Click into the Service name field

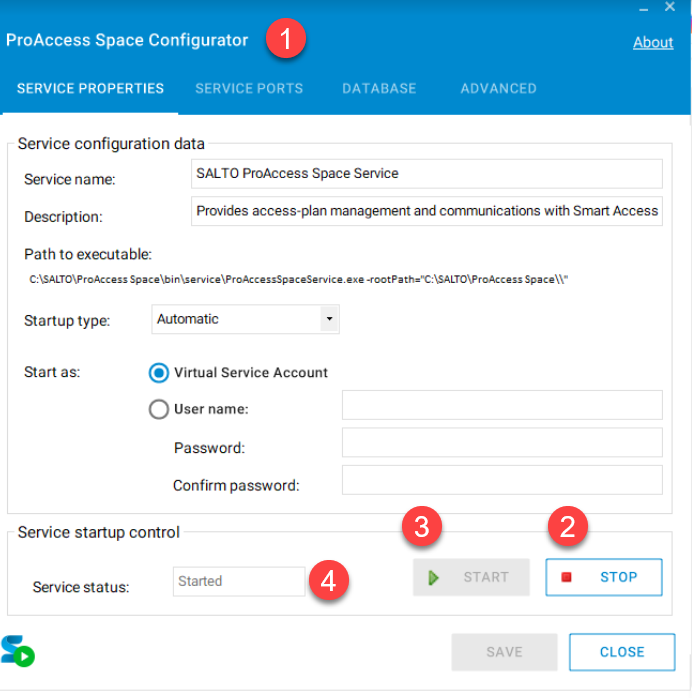pos(427,174)
